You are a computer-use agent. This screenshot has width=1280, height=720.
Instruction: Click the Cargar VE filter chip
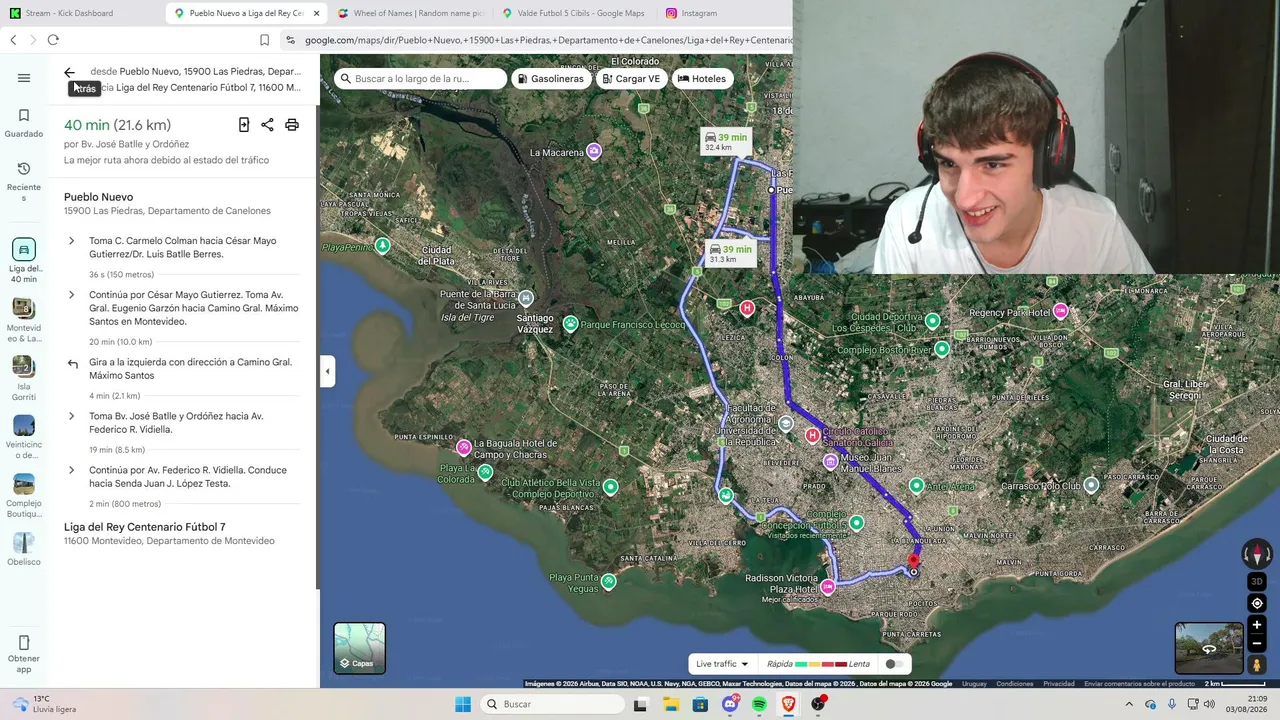(x=632, y=79)
